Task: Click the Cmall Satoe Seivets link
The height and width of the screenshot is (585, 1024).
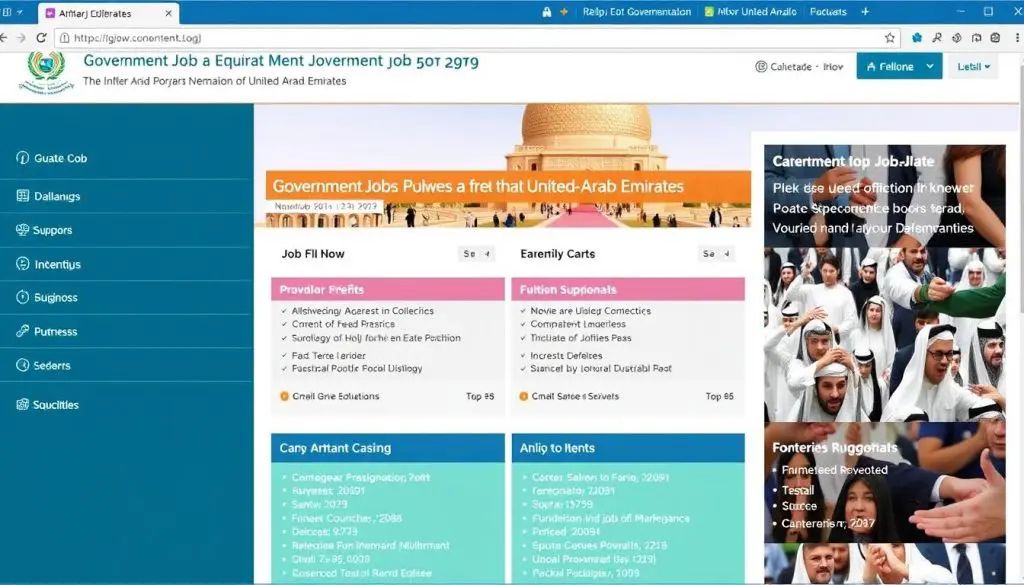Action: (575, 396)
